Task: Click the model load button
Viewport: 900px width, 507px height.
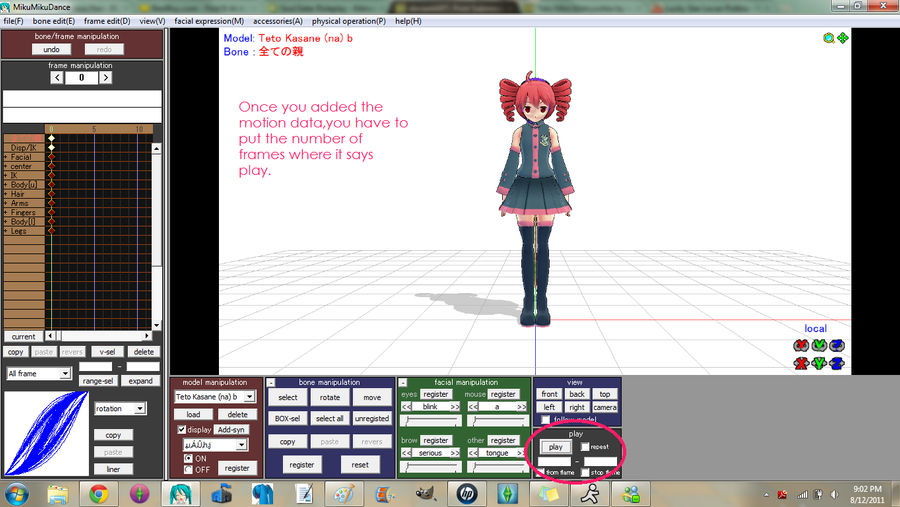Action: coord(193,414)
